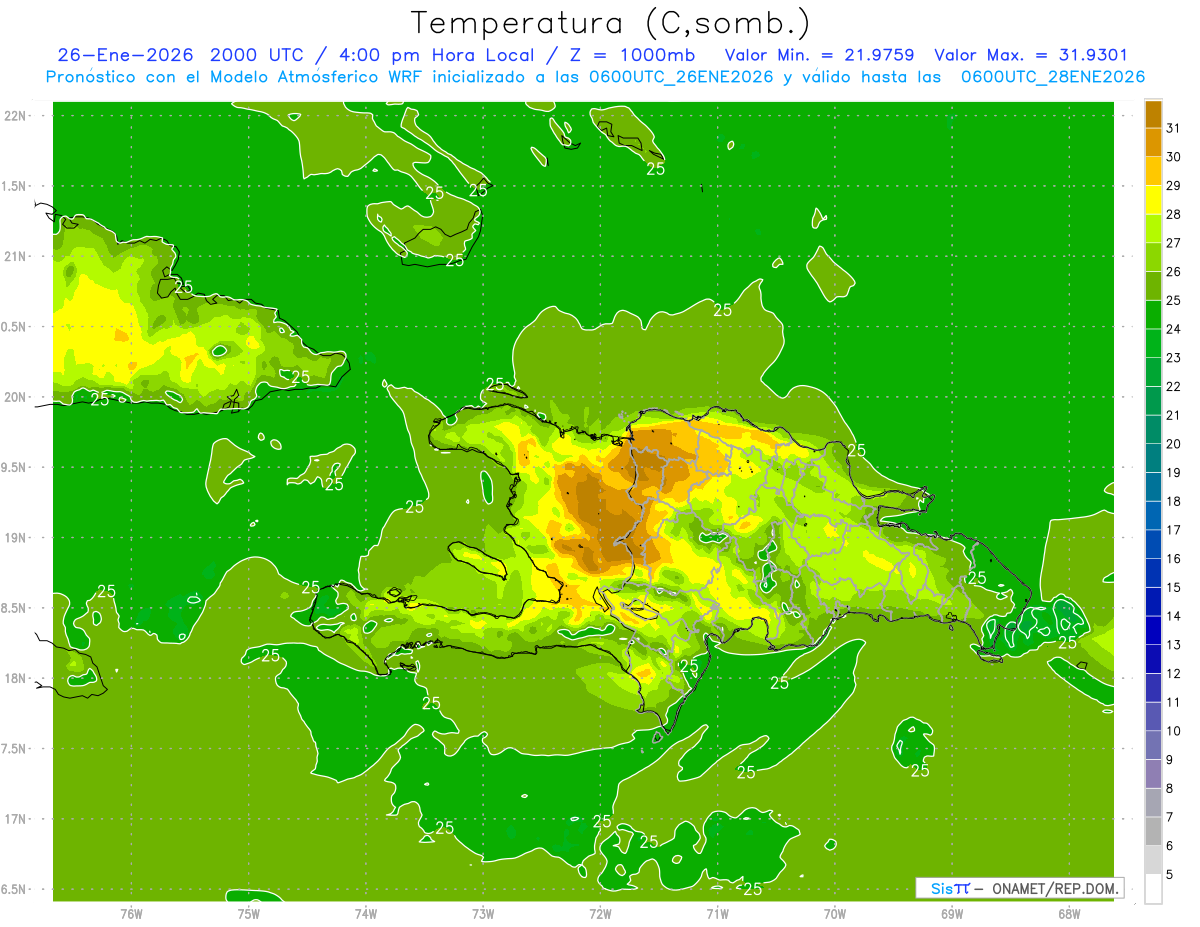Pick the gold swatch between 29 and 30
Viewport: 1200px width, 927px height.
[1153, 171]
